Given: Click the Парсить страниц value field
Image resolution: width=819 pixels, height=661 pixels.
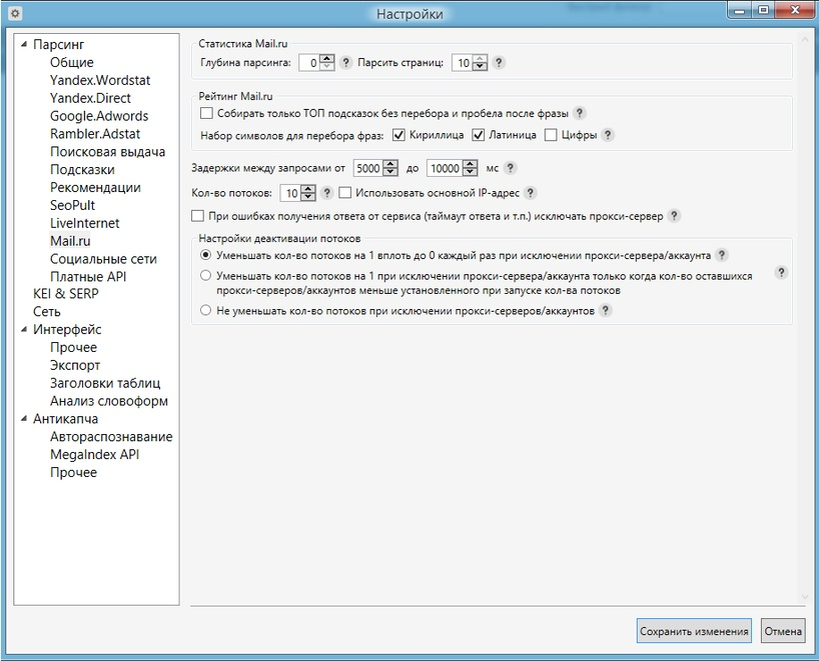Looking at the screenshot, I should tap(462, 63).
